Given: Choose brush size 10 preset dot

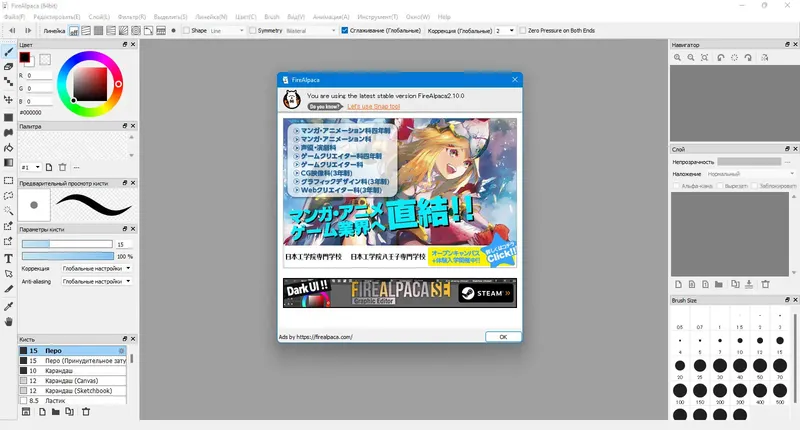Looking at the screenshot, I should click(740, 340).
